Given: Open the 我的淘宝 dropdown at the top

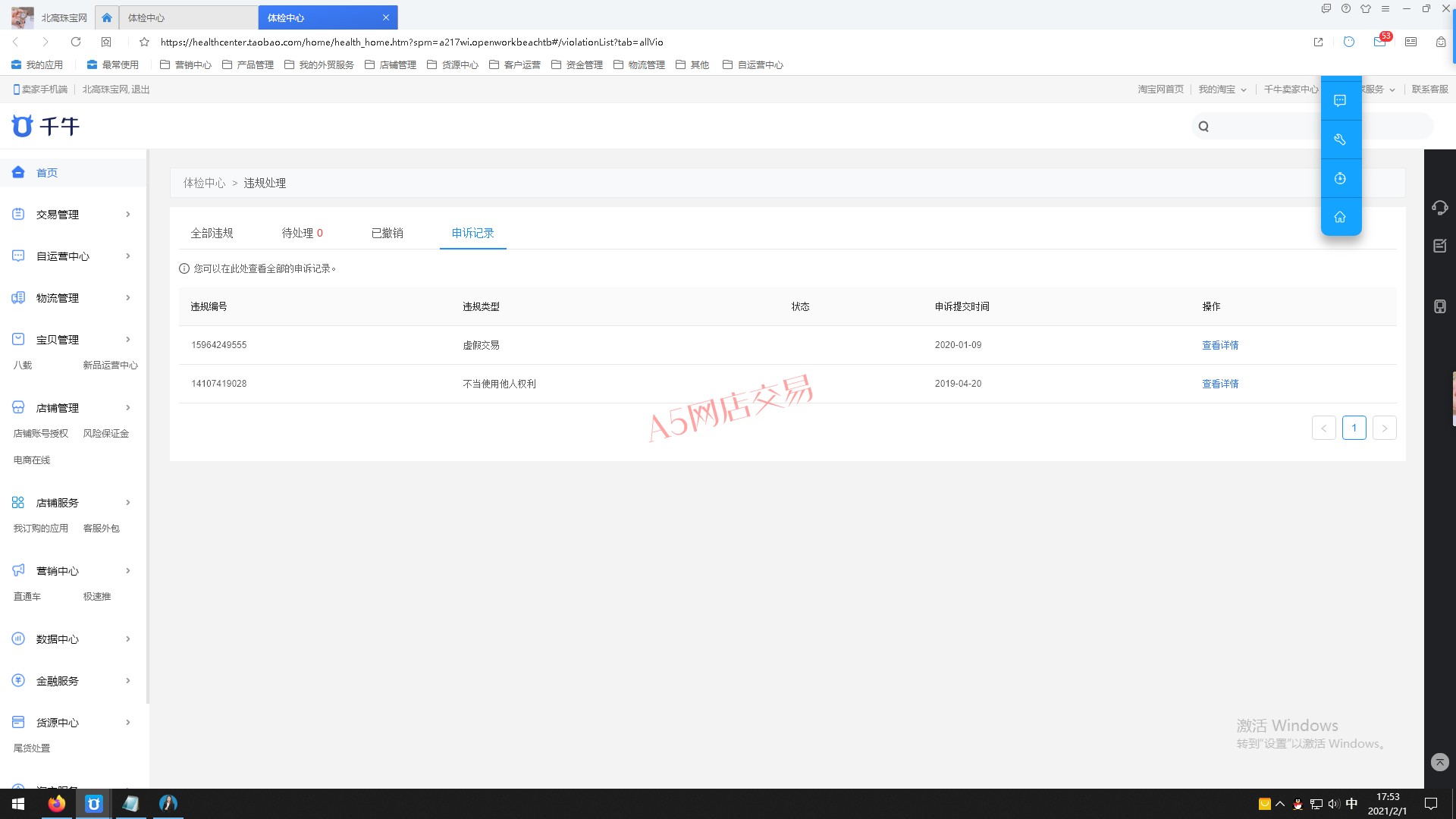Looking at the screenshot, I should click(x=1222, y=89).
